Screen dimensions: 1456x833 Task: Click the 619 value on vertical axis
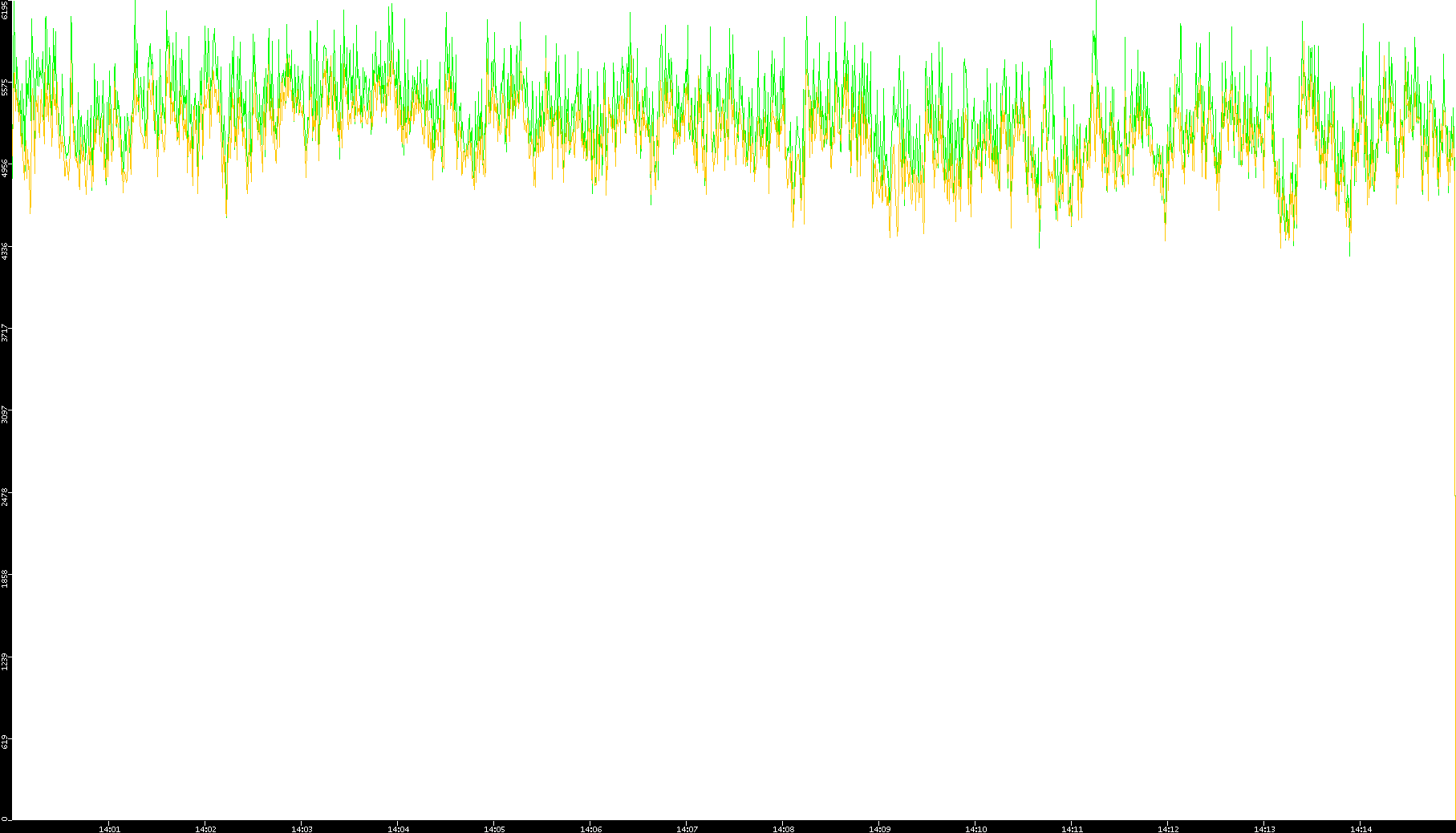(x=6, y=742)
